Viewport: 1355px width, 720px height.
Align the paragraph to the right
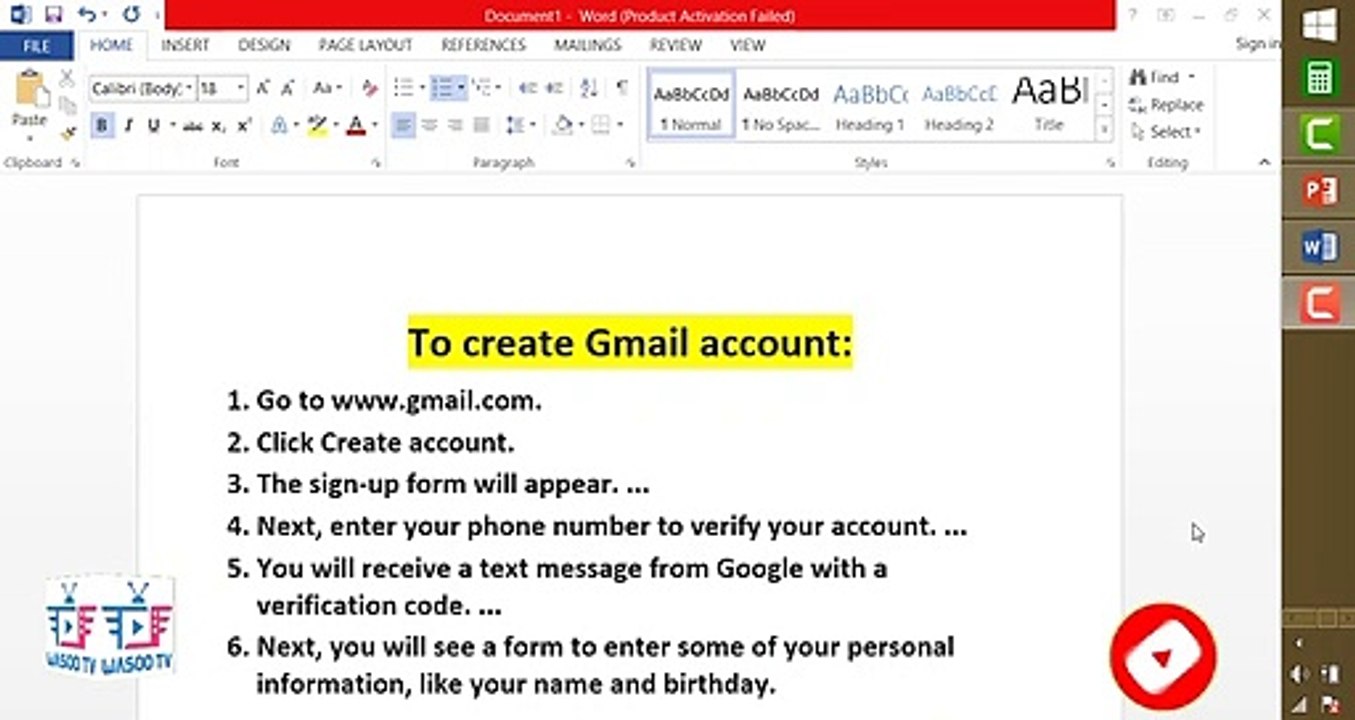(455, 125)
